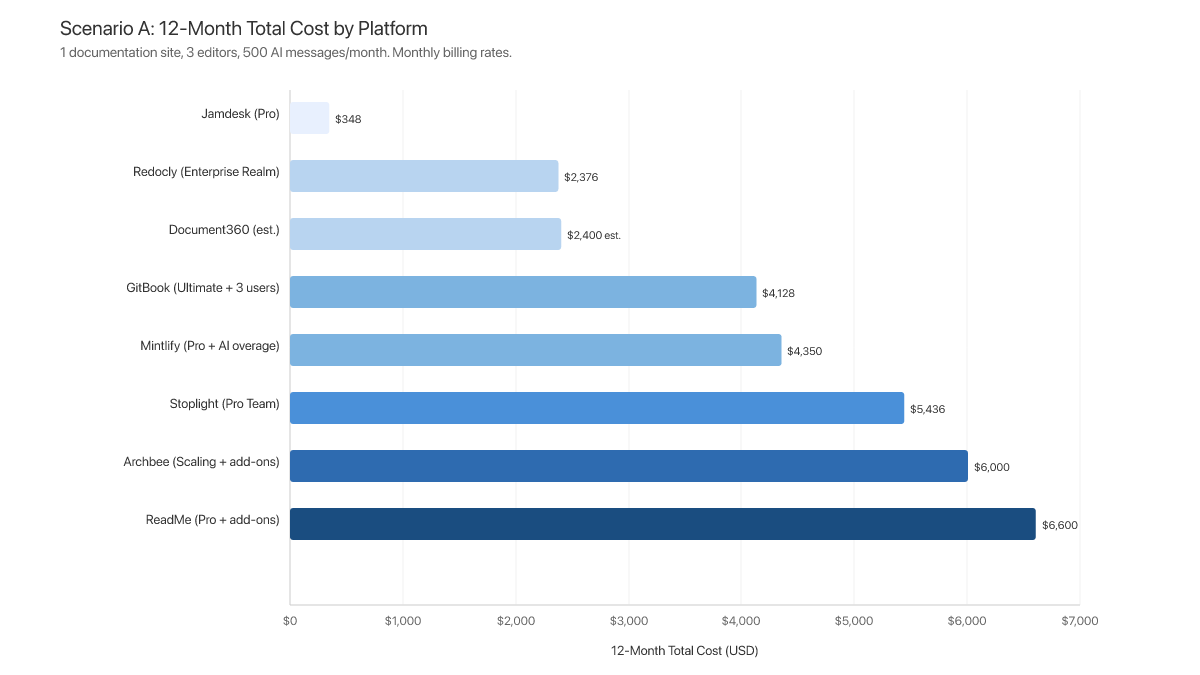Viewport: 1200px width, 675px height.
Task: Click the $2,376 value label
Action: 579,176
